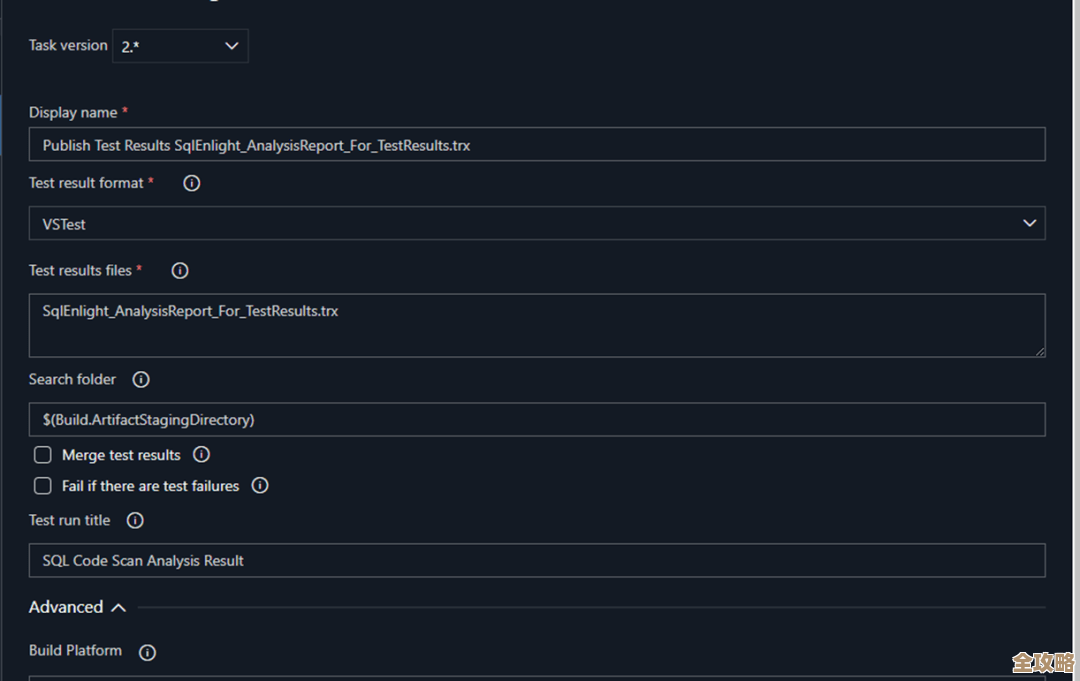Click info icon beside Build Platform
Viewport: 1080px width, 681px height.
click(x=147, y=652)
